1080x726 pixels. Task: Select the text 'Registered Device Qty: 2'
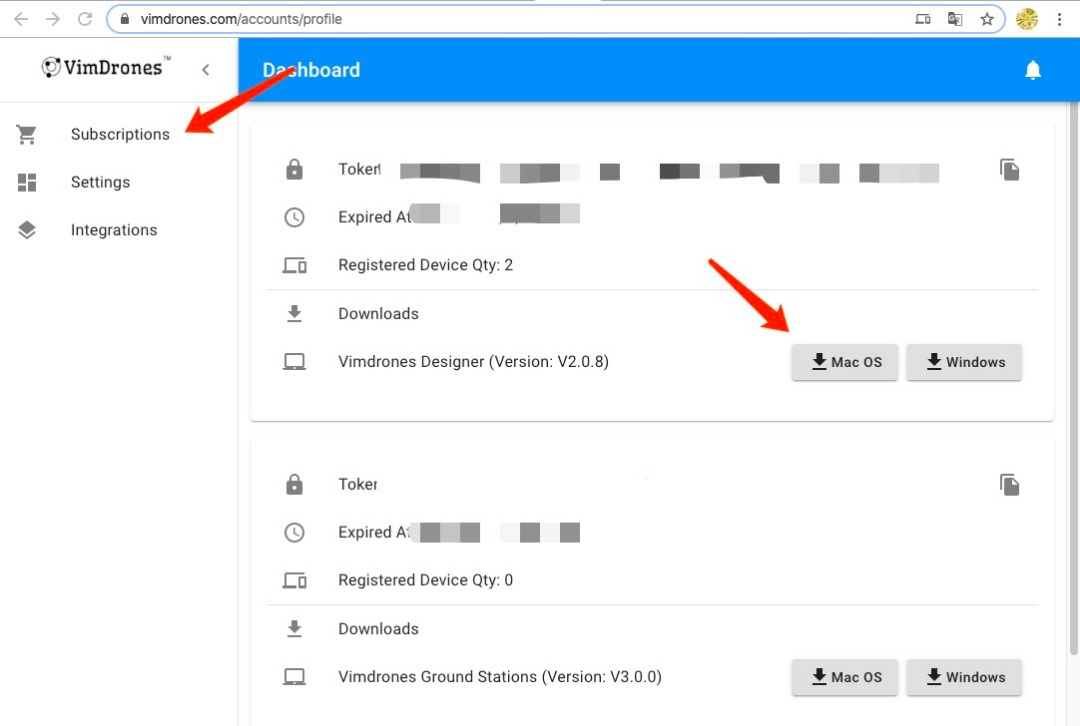pyautogui.click(x=426, y=265)
